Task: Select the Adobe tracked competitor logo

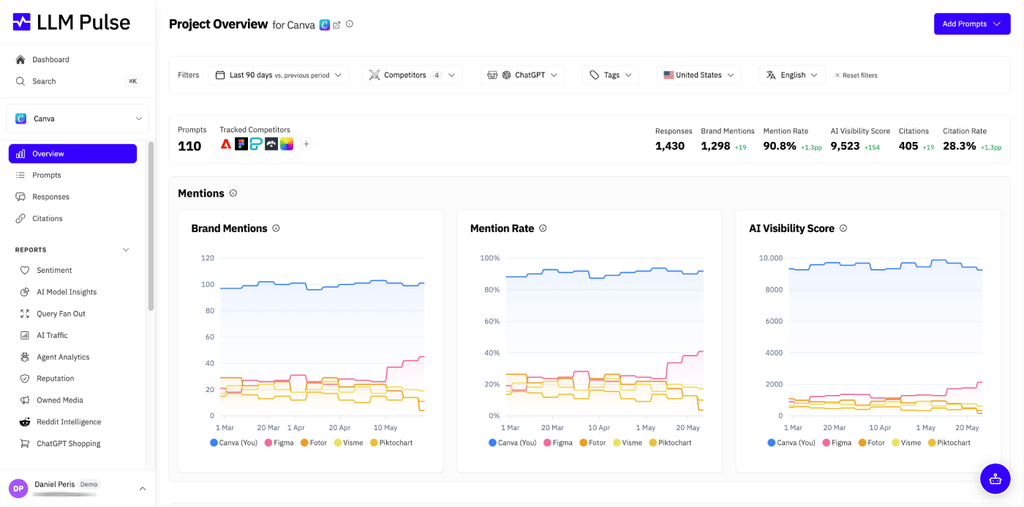Action: (226, 144)
